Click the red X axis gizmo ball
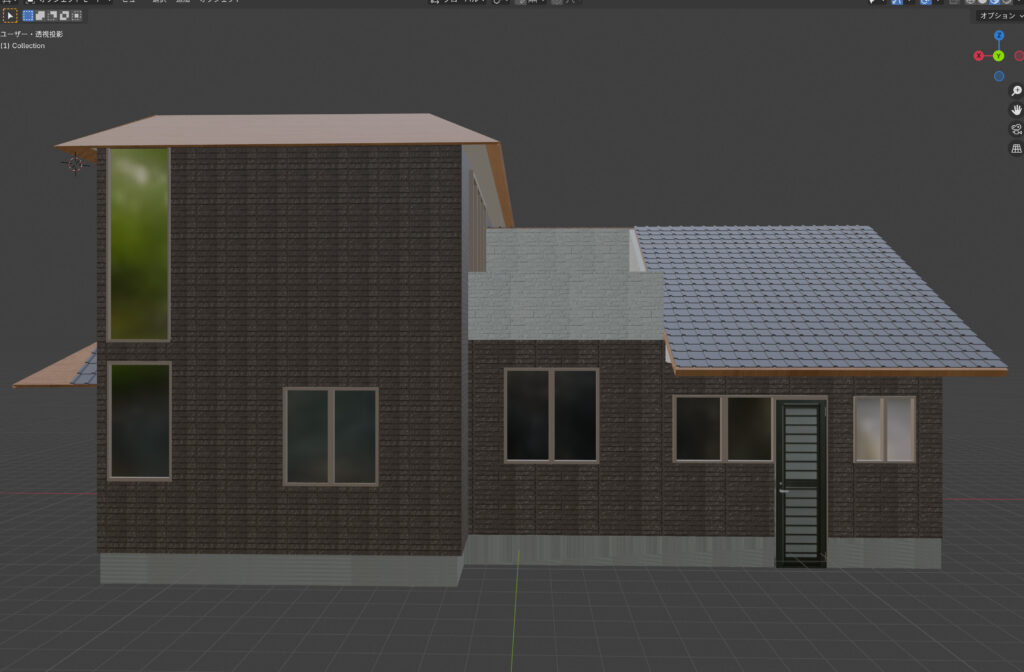The width and height of the screenshot is (1024, 672). (978, 56)
